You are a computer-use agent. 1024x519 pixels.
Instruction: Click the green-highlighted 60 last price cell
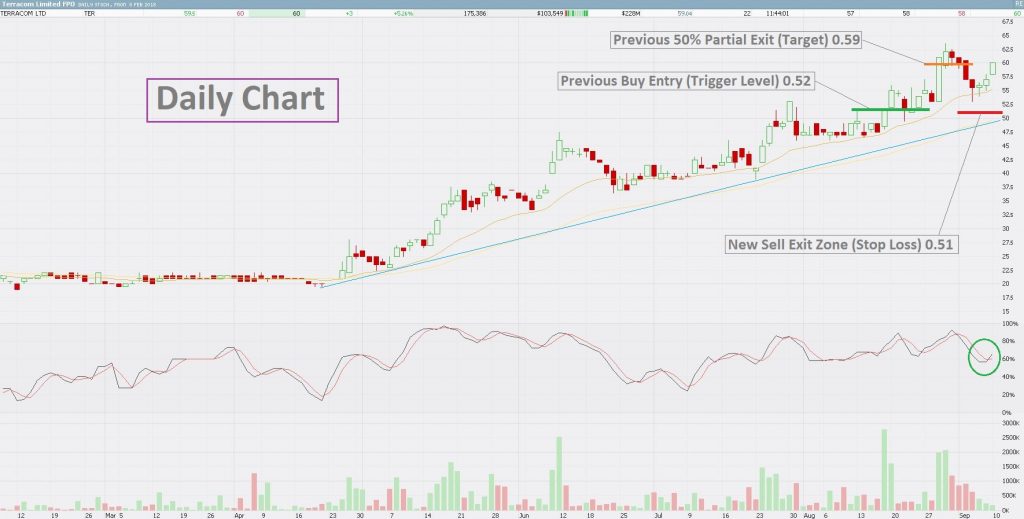(x=277, y=13)
